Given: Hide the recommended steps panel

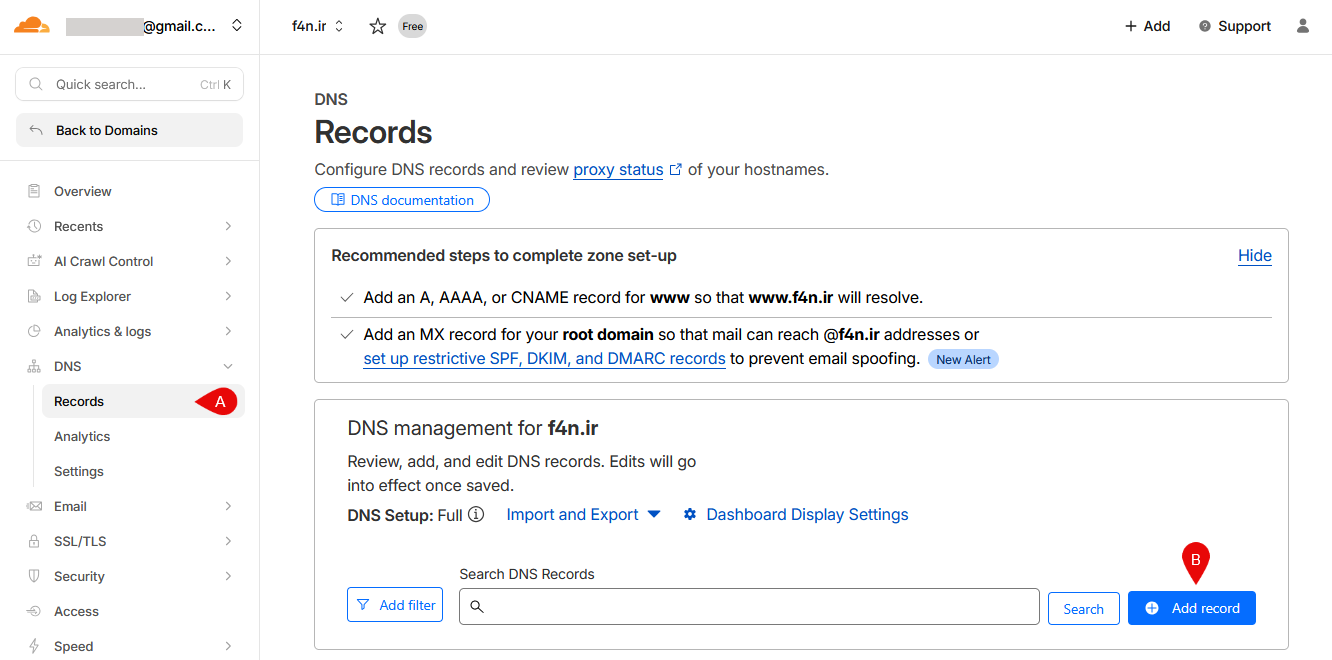Looking at the screenshot, I should pyautogui.click(x=1254, y=256).
